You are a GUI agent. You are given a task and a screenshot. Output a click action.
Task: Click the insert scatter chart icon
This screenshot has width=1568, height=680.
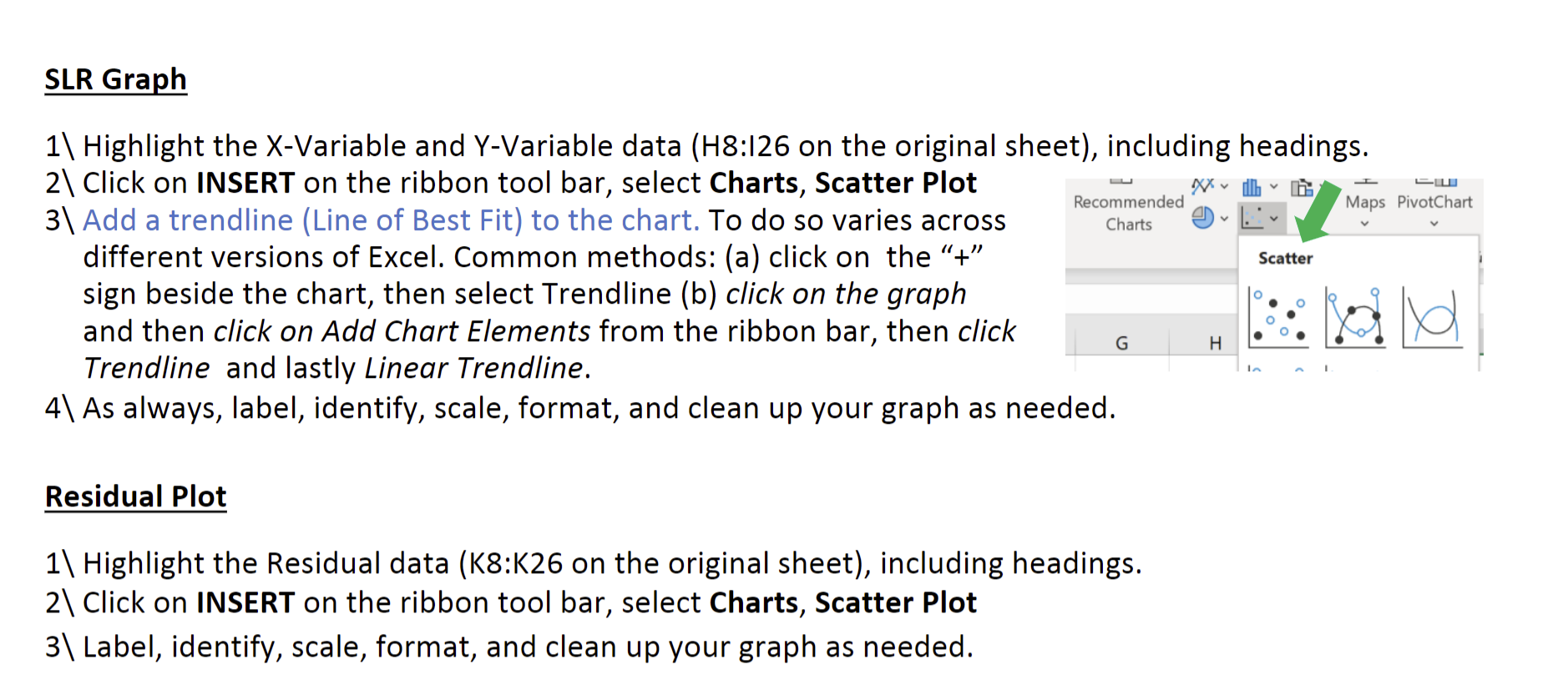pos(1252,218)
